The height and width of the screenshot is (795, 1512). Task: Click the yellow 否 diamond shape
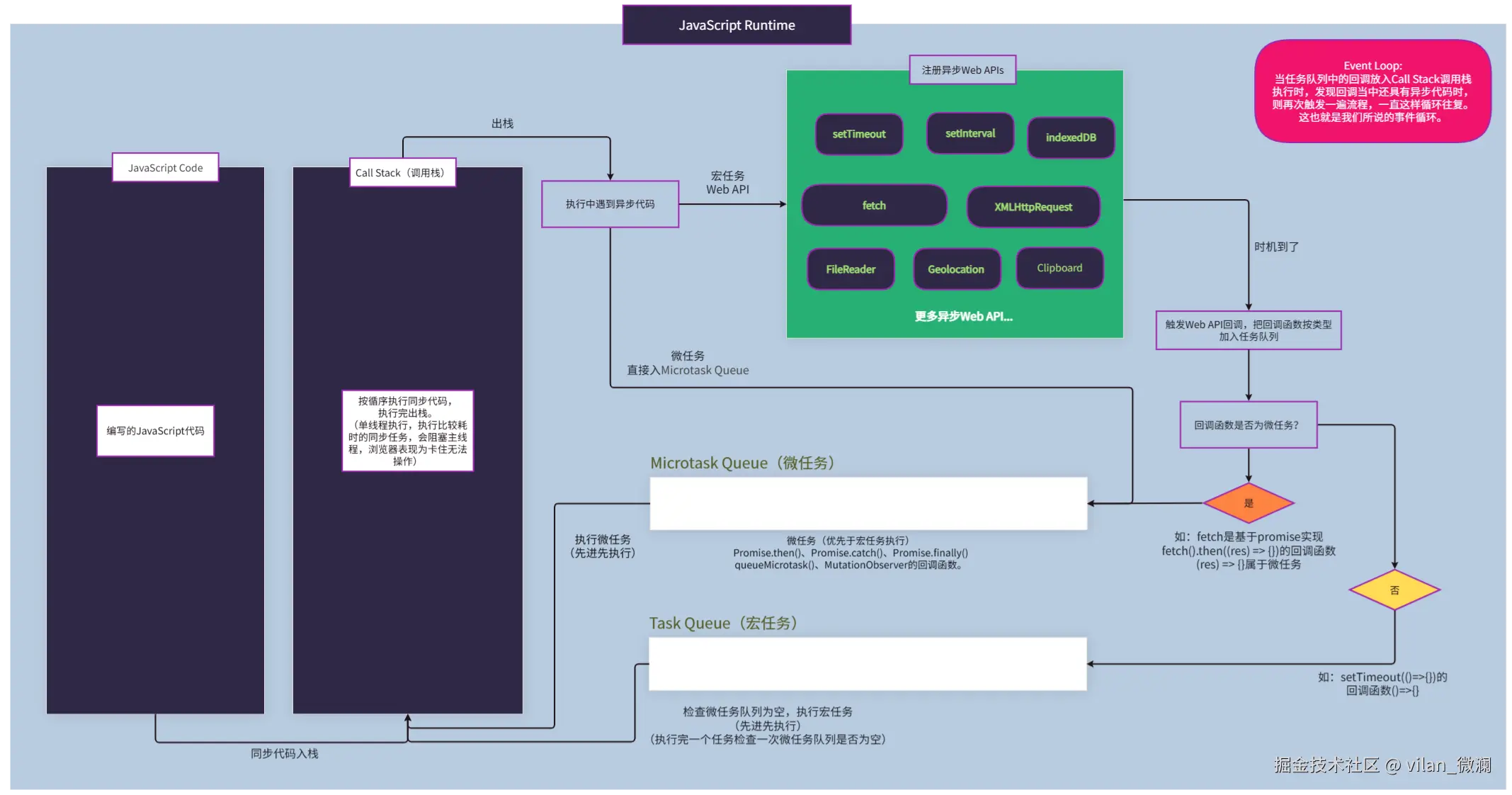1394,590
